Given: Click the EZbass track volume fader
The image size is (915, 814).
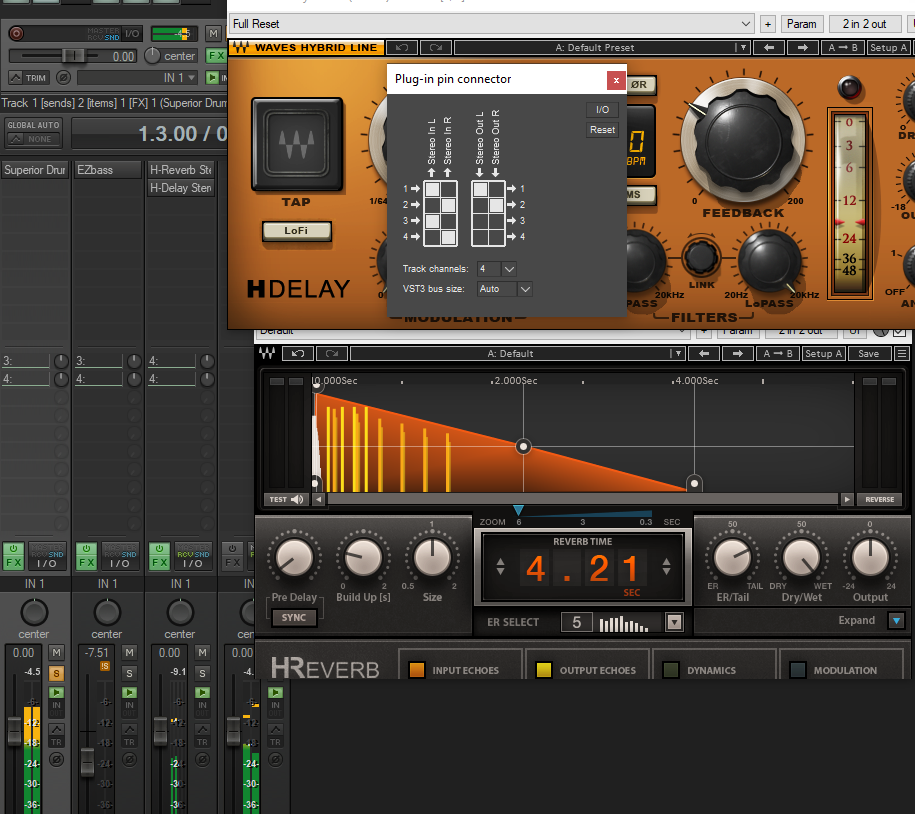Looking at the screenshot, I should point(88,762).
